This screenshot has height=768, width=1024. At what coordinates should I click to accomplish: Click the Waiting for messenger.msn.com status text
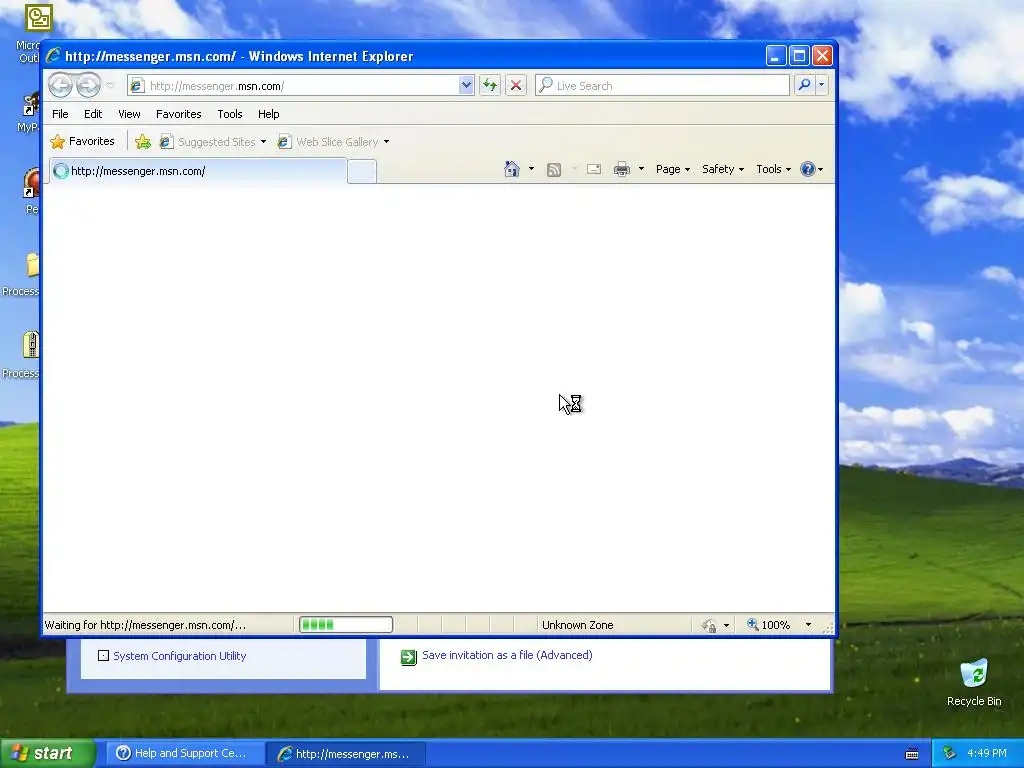[x=145, y=625]
